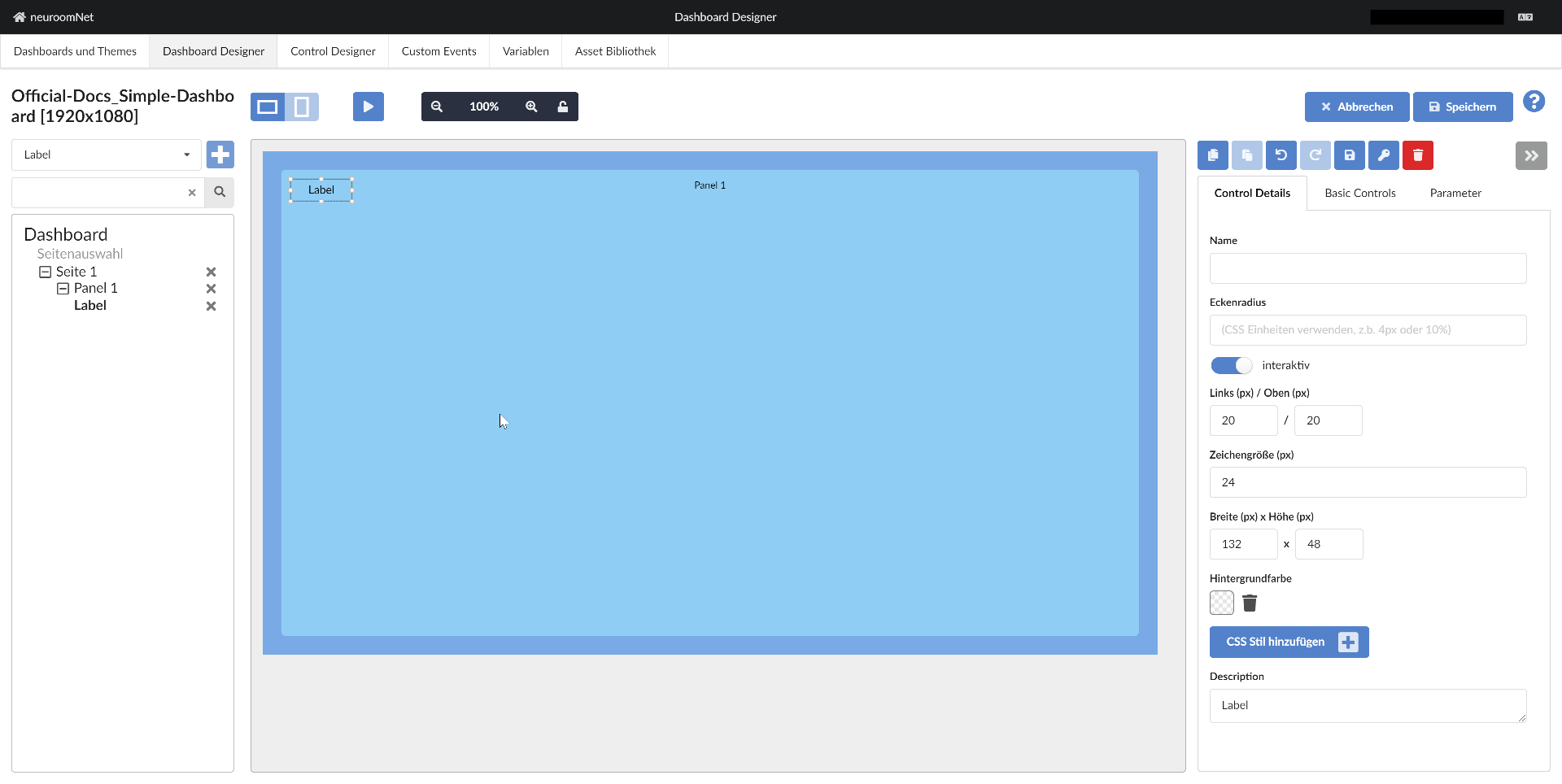Click the preview play icon
The image size is (1562, 784).
(x=368, y=106)
